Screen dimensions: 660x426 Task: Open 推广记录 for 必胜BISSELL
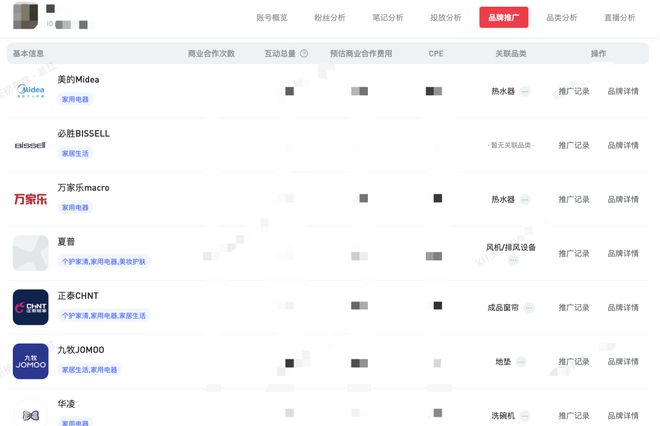(x=574, y=145)
